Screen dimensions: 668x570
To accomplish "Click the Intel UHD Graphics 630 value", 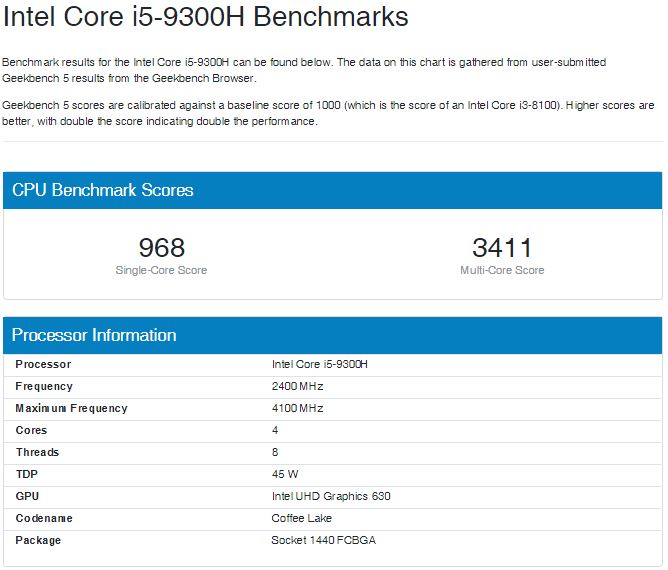I will pyautogui.click(x=331, y=496).
